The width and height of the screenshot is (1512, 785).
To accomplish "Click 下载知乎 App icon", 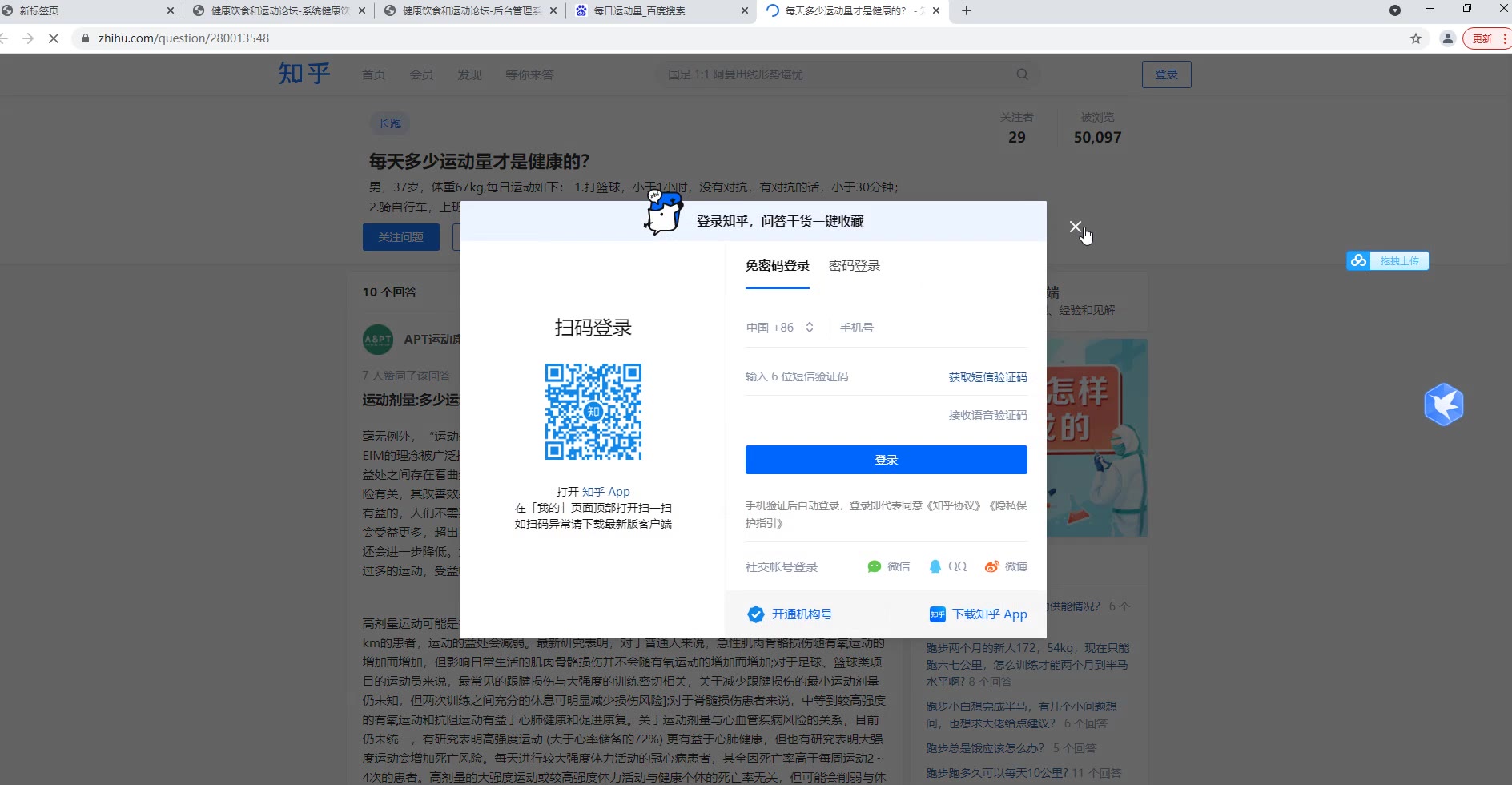I will pos(937,614).
